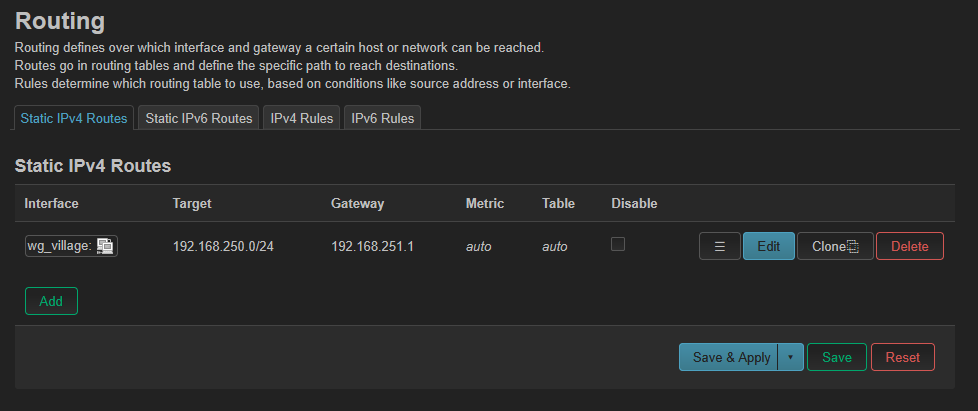The height and width of the screenshot is (411, 978).
Task: Reset the pending changes
Action: coord(903,357)
